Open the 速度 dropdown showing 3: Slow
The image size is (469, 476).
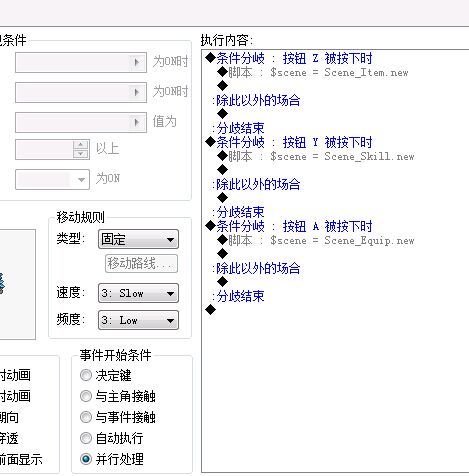pos(138,293)
